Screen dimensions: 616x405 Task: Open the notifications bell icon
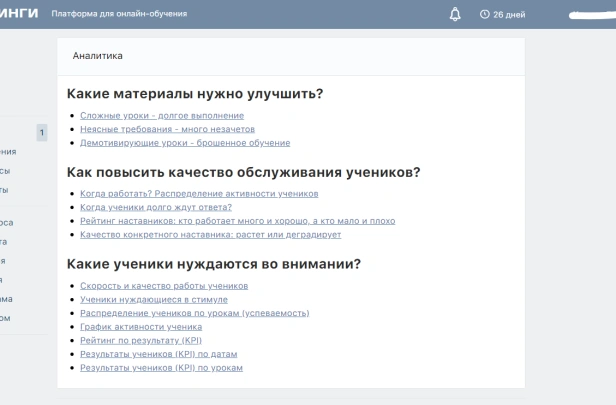456,15
